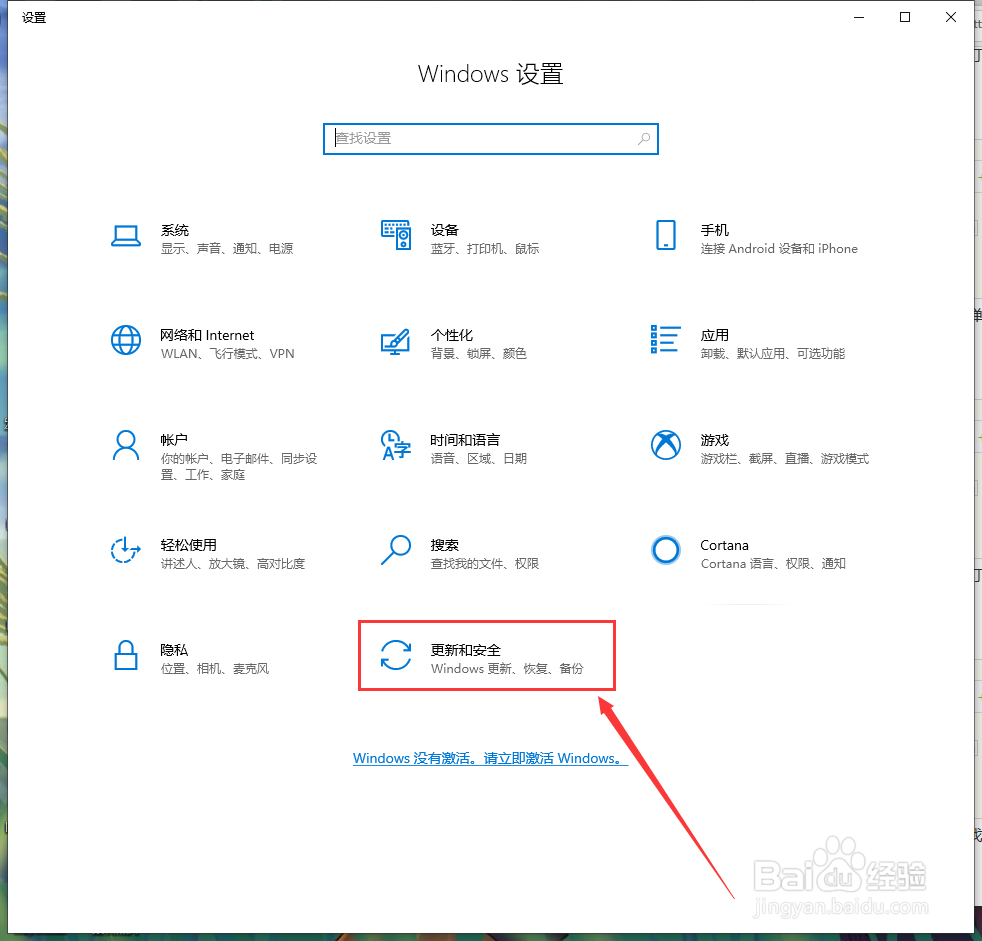Click the search magnifier in the 查找设置 box

pyautogui.click(x=644, y=139)
